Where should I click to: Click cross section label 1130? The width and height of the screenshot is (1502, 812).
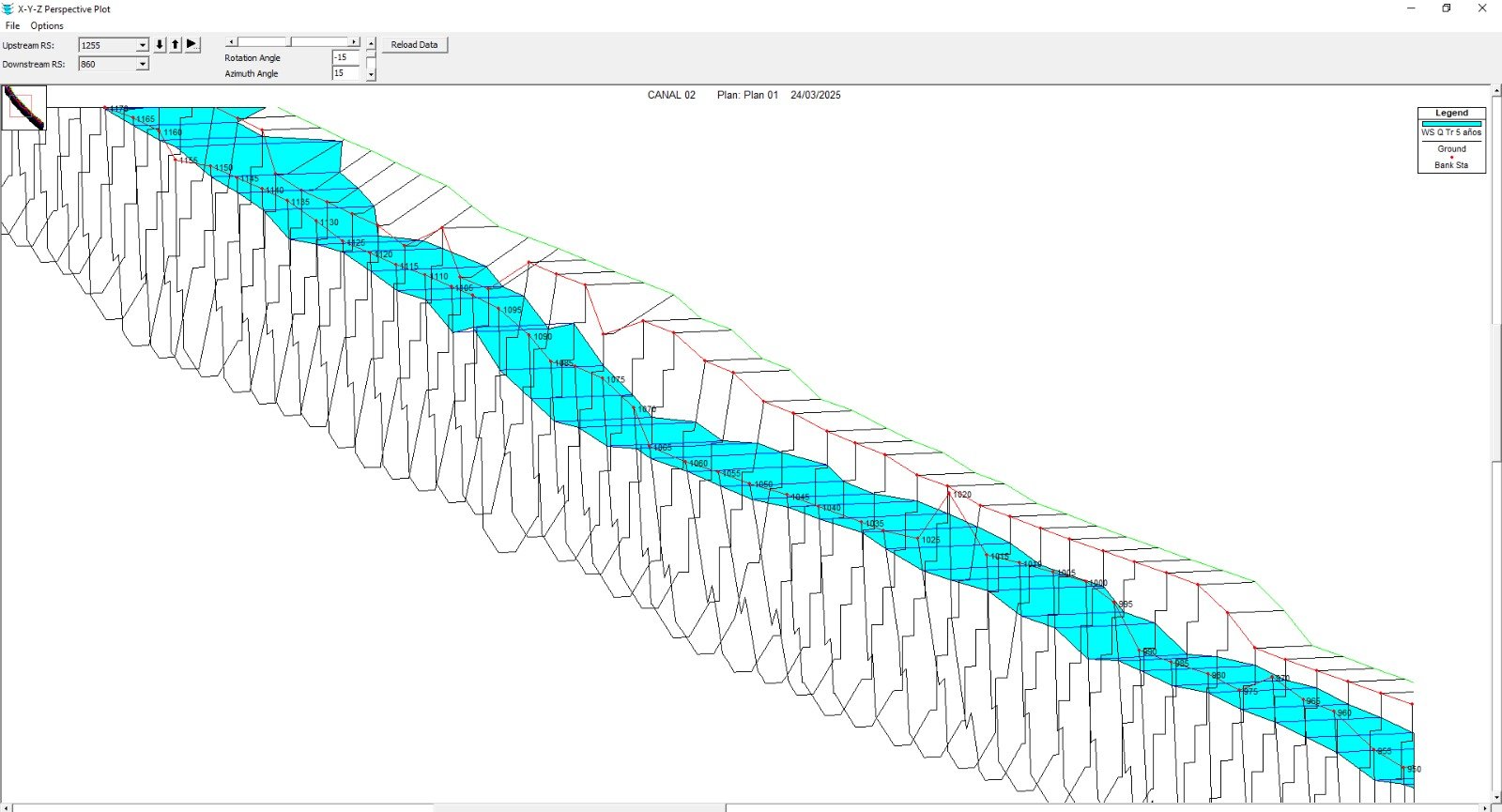pyautogui.click(x=329, y=222)
